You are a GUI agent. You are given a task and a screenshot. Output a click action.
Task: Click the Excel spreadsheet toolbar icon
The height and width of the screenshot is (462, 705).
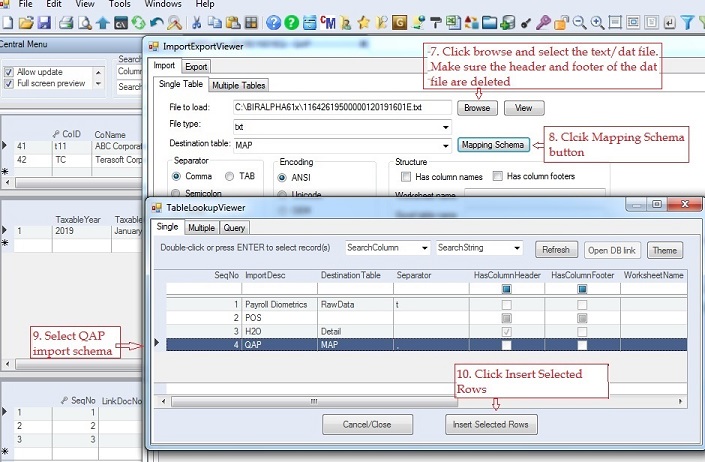coord(453,22)
